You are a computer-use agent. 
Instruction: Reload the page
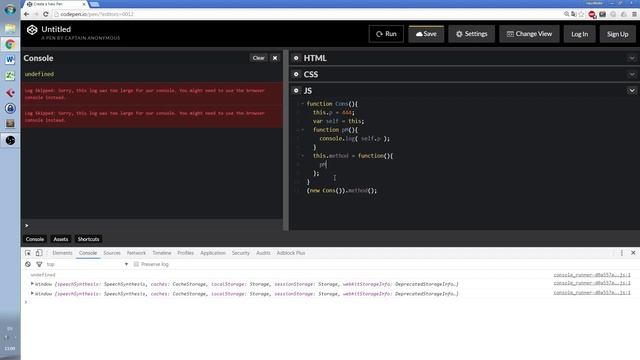click(46, 14)
